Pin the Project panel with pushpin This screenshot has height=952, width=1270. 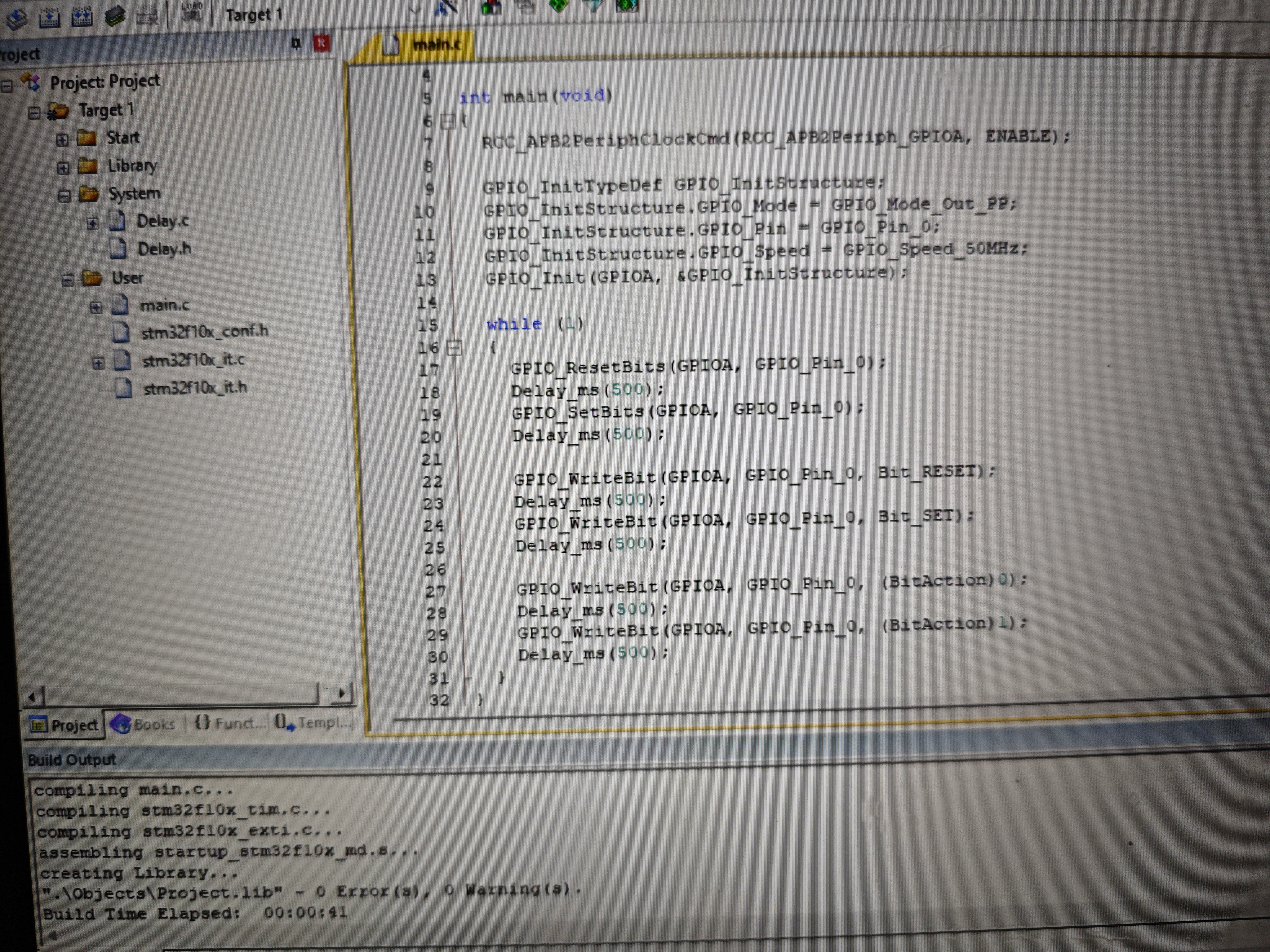point(296,44)
